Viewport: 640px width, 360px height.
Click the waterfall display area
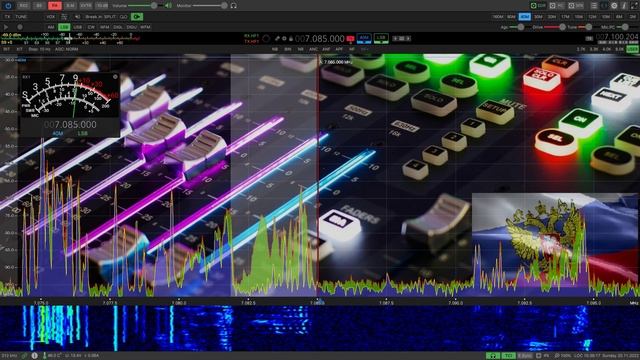[320, 328]
